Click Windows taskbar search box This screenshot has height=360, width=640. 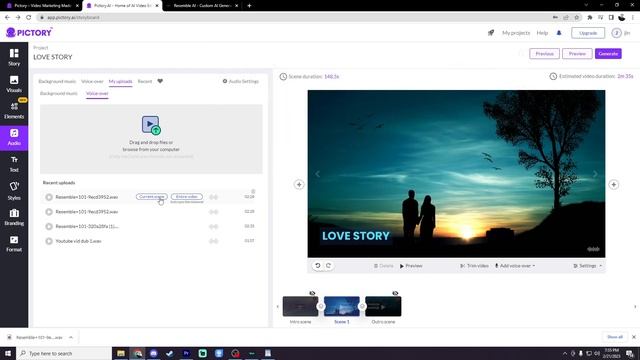click(x=64, y=353)
